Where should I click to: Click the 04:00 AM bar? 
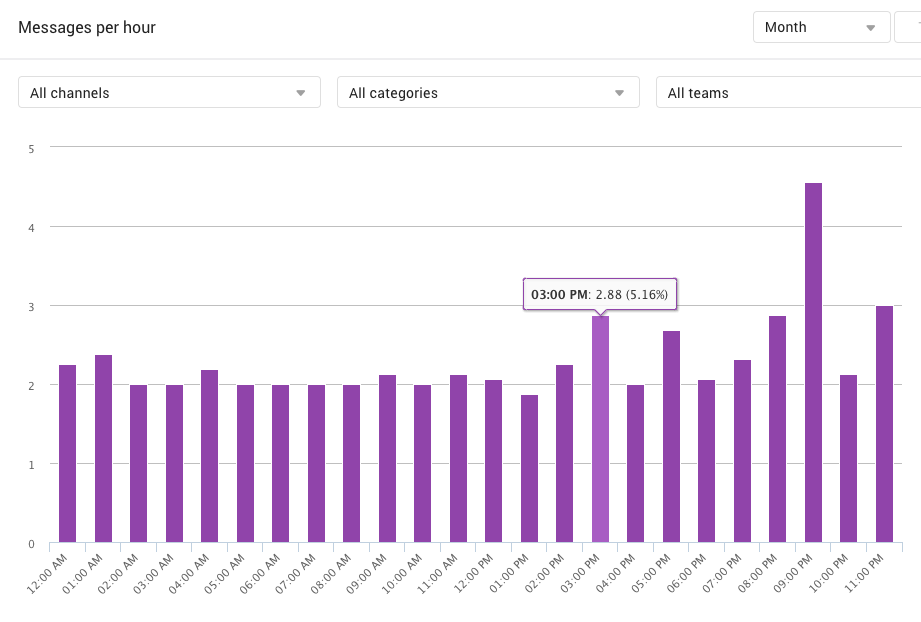click(209, 456)
